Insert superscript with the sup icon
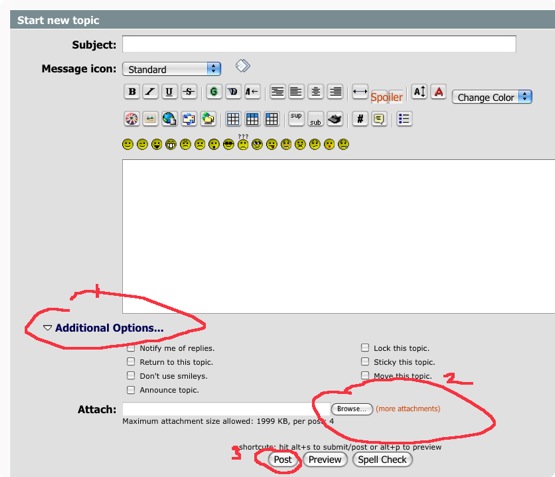 [x=296, y=119]
